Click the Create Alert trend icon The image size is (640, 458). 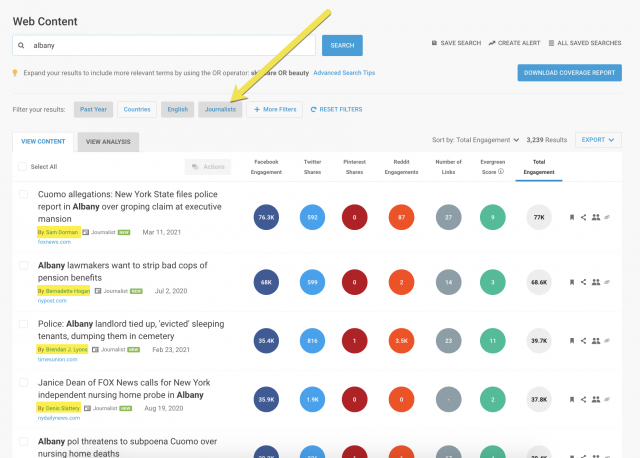coord(492,43)
